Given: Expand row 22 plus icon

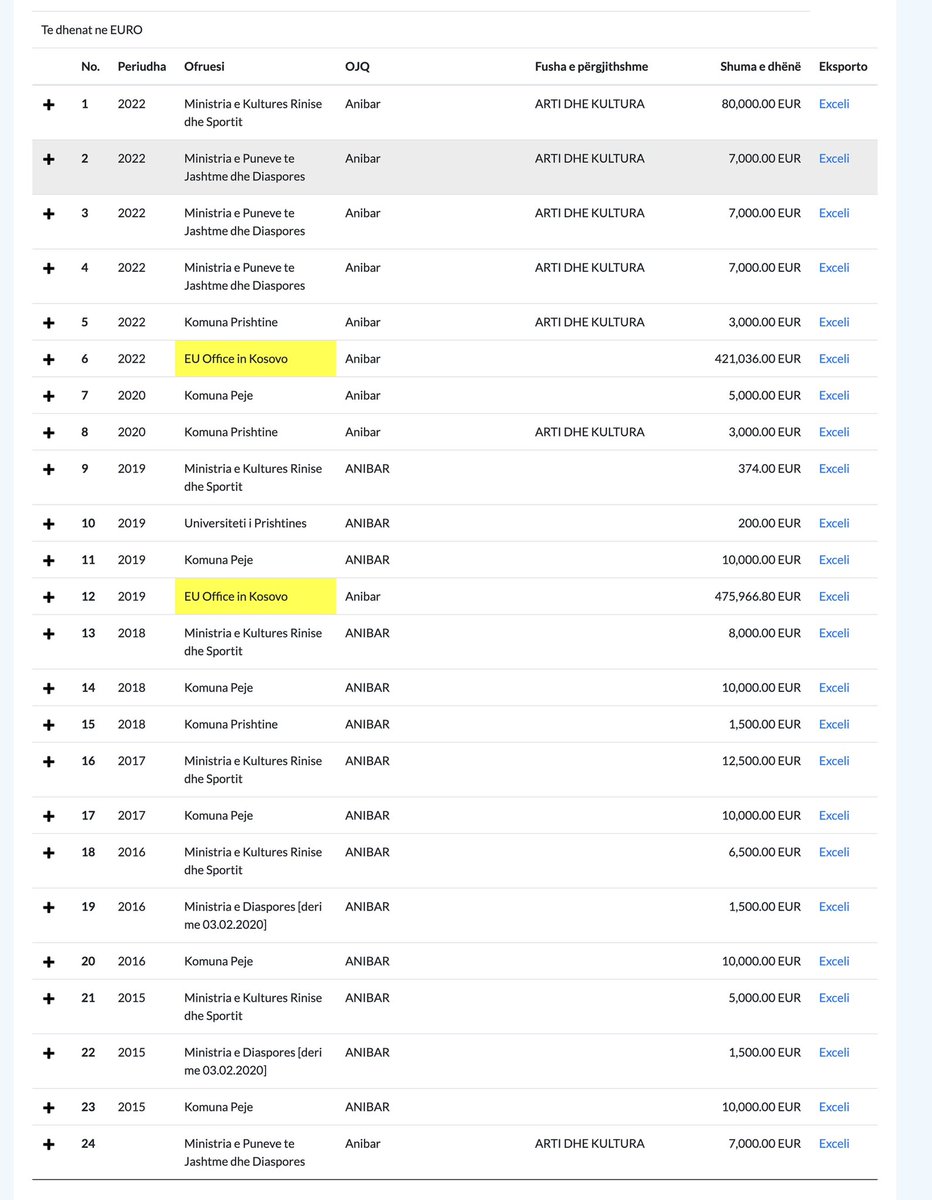Looking at the screenshot, I should (49, 1054).
